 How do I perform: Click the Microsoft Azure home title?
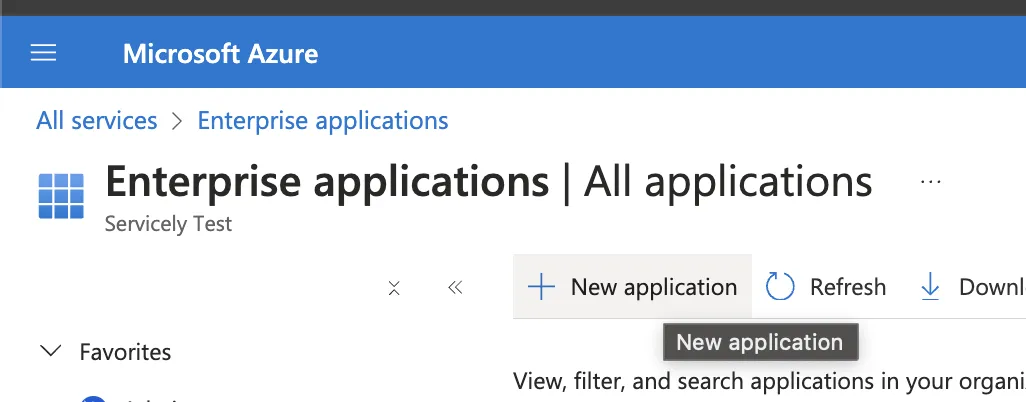221,54
